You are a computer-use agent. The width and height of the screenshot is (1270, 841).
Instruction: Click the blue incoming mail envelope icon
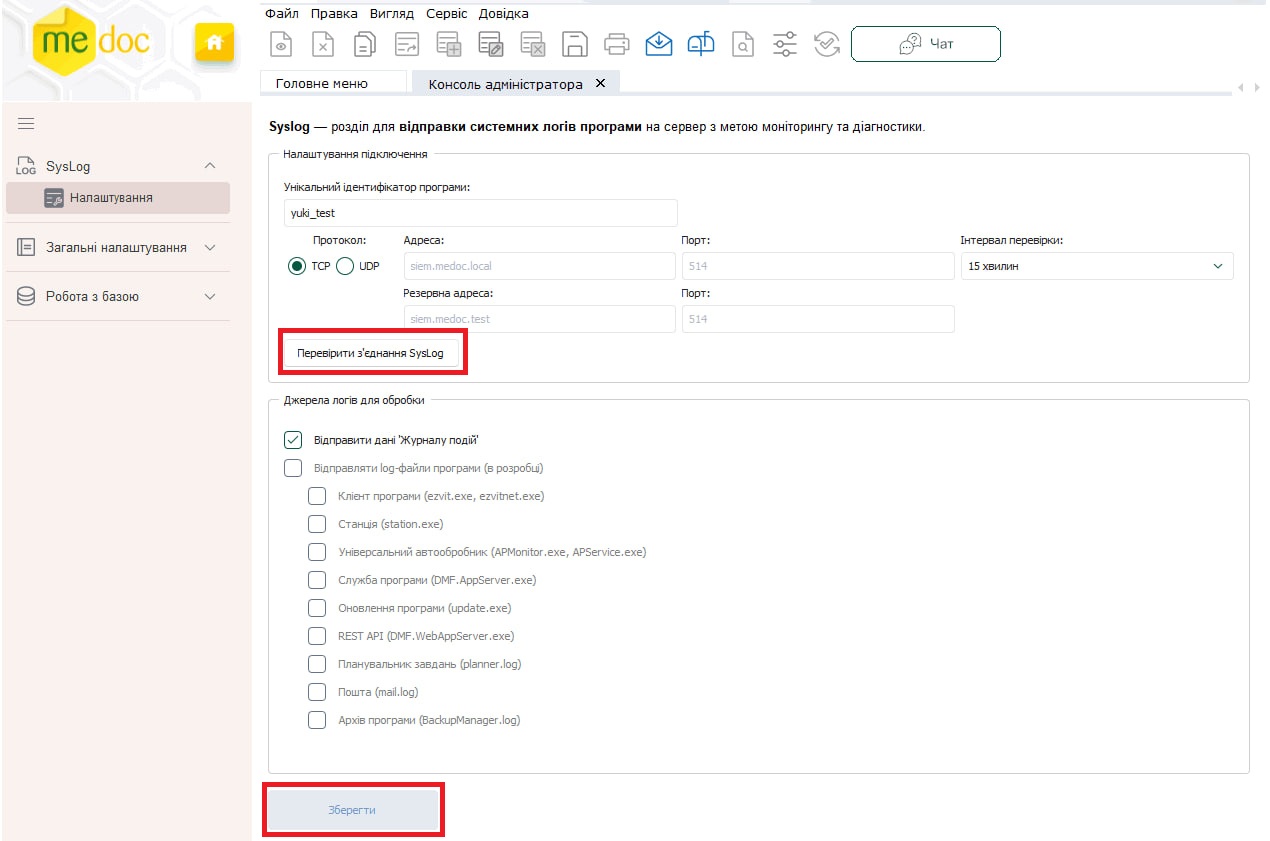tap(658, 44)
